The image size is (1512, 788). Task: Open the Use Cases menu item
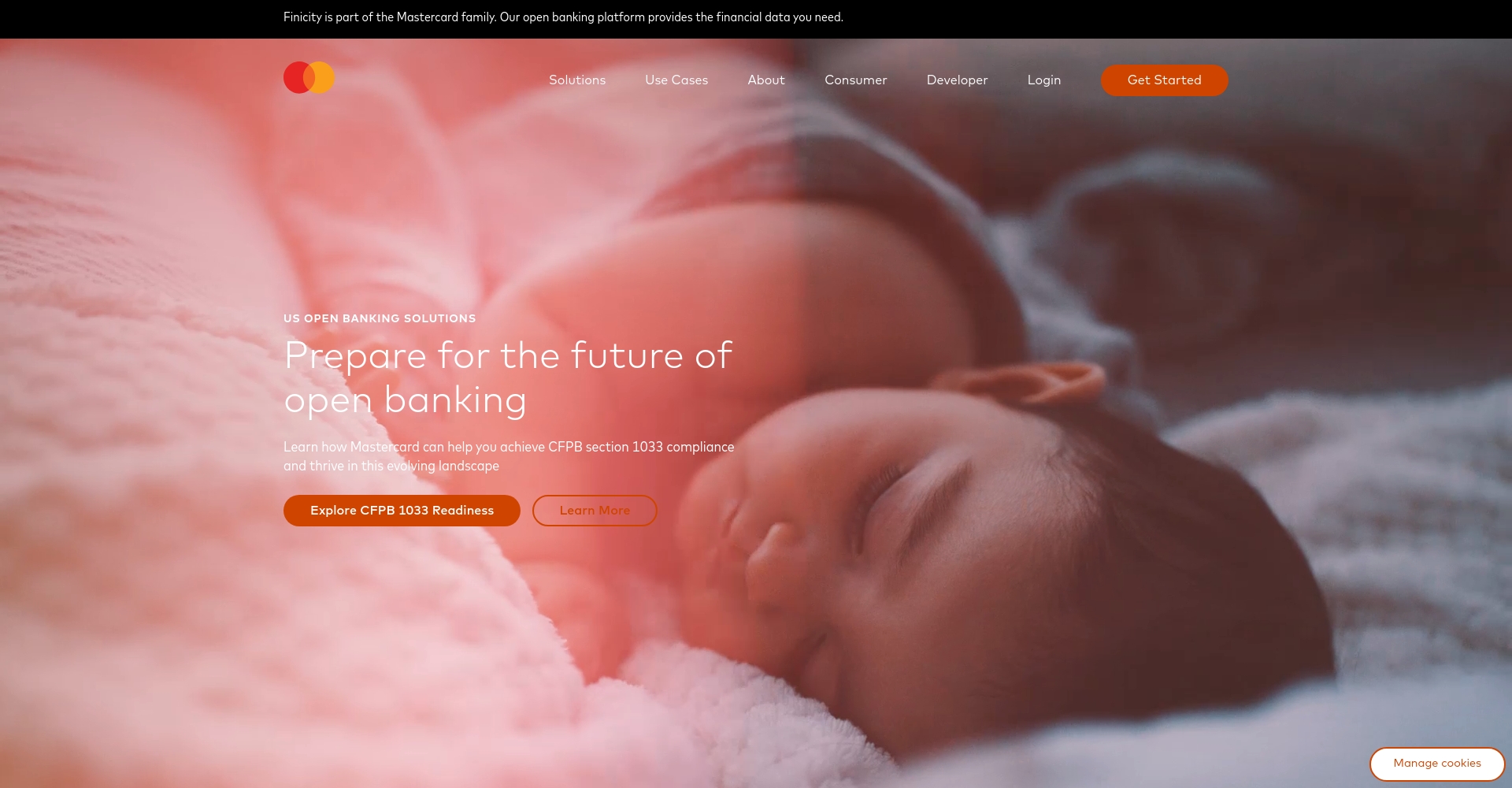pos(676,80)
